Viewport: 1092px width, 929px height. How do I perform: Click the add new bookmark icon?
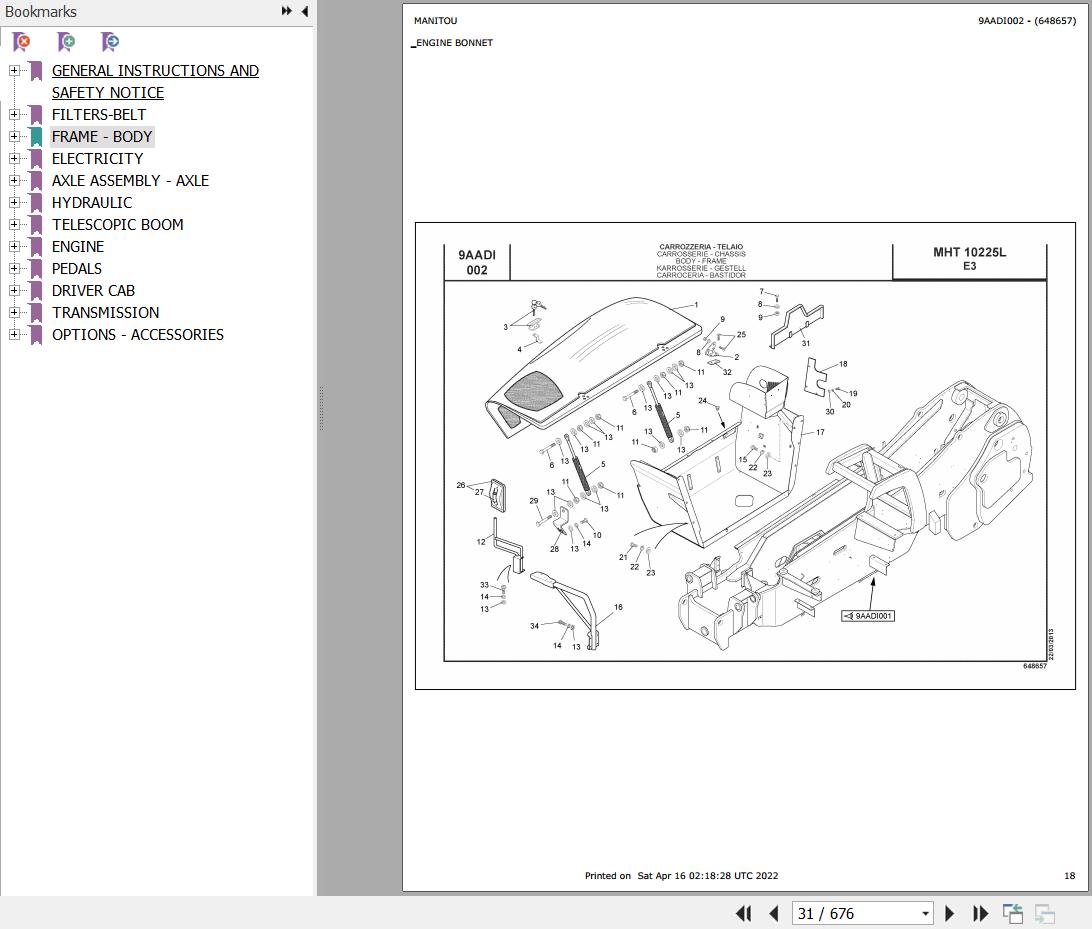coord(66,42)
